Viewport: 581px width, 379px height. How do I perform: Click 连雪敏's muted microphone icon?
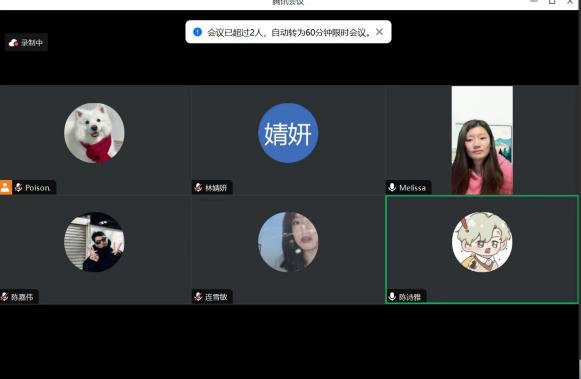pyautogui.click(x=198, y=296)
